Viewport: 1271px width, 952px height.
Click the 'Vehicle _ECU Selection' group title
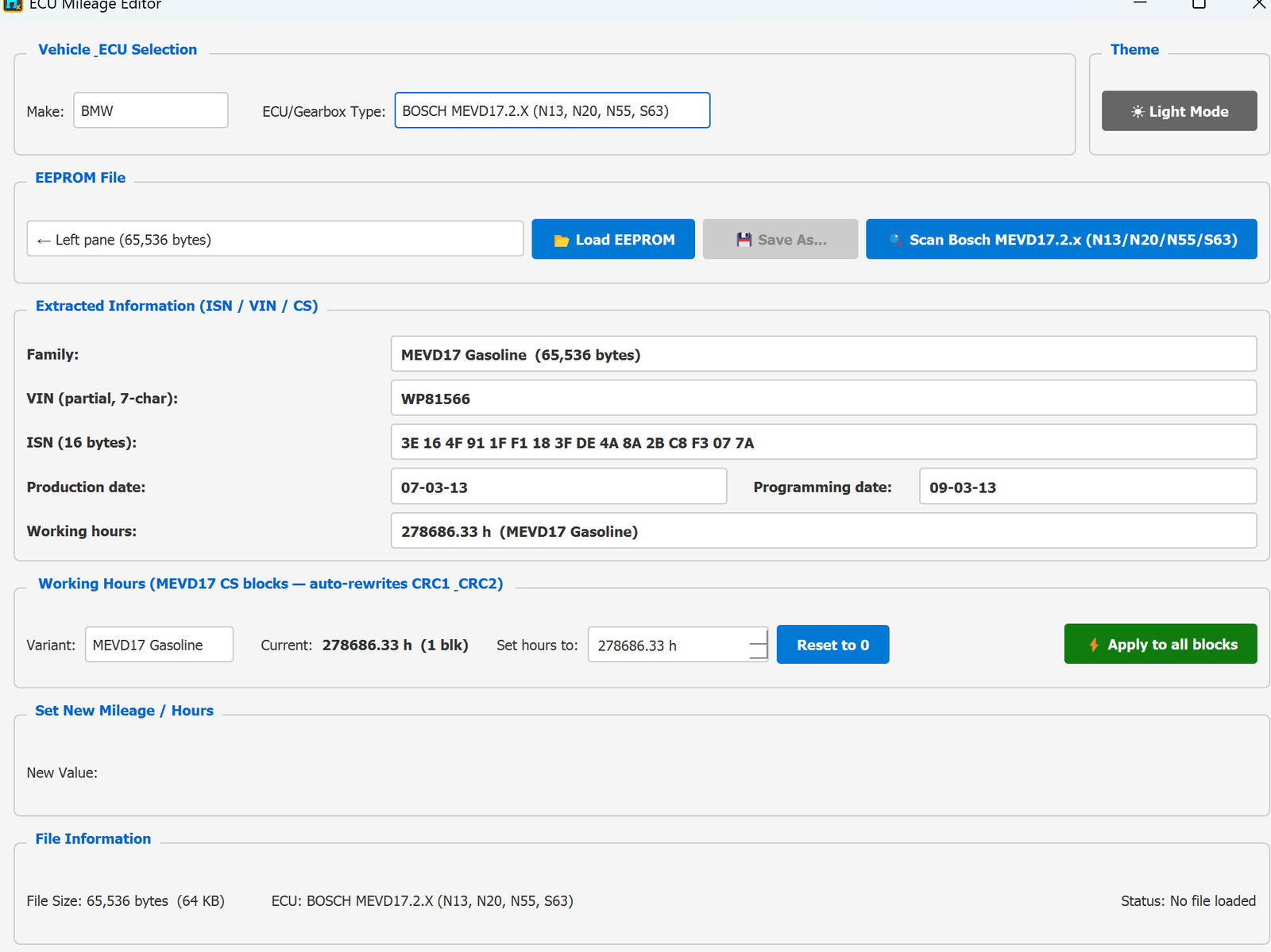pyautogui.click(x=118, y=49)
